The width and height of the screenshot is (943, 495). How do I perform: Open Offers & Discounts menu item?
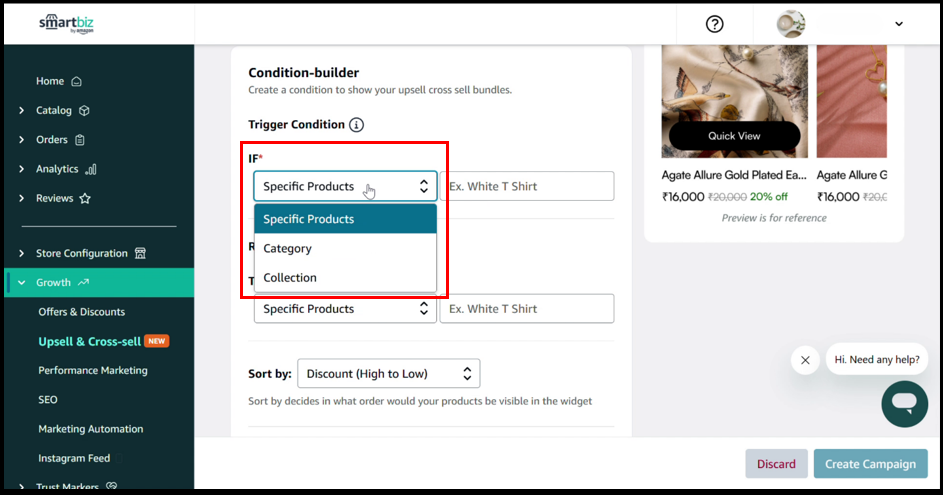(x=82, y=312)
